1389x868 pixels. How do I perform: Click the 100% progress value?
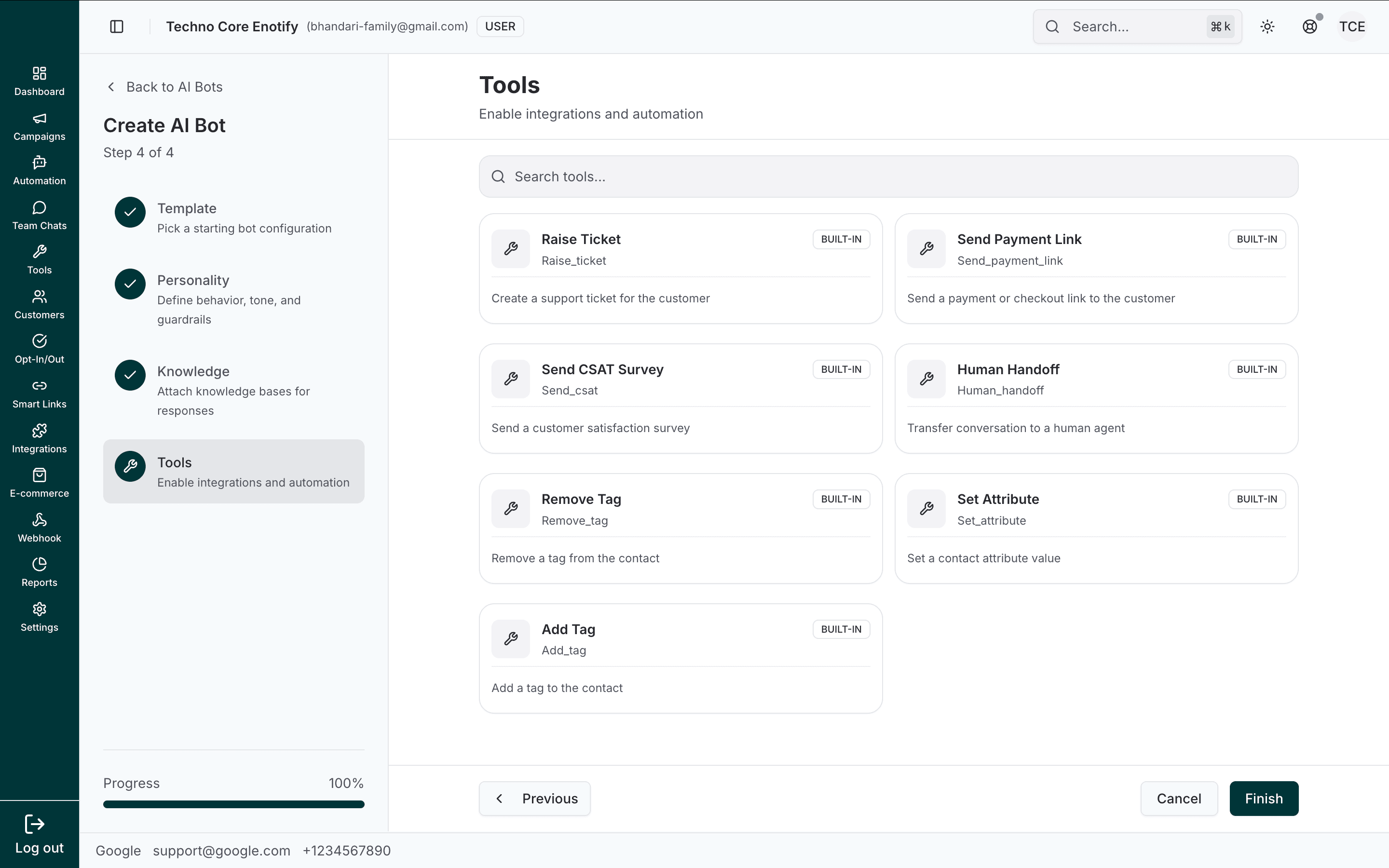point(346,784)
